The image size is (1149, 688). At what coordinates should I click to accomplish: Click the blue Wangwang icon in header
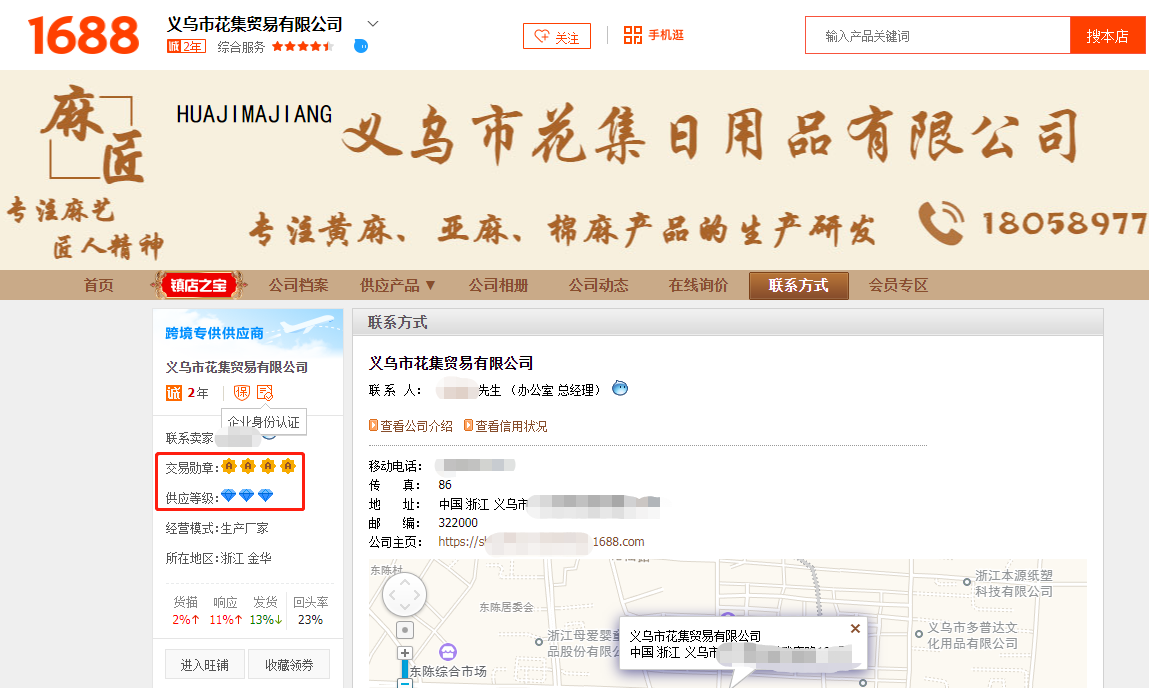pyautogui.click(x=361, y=46)
